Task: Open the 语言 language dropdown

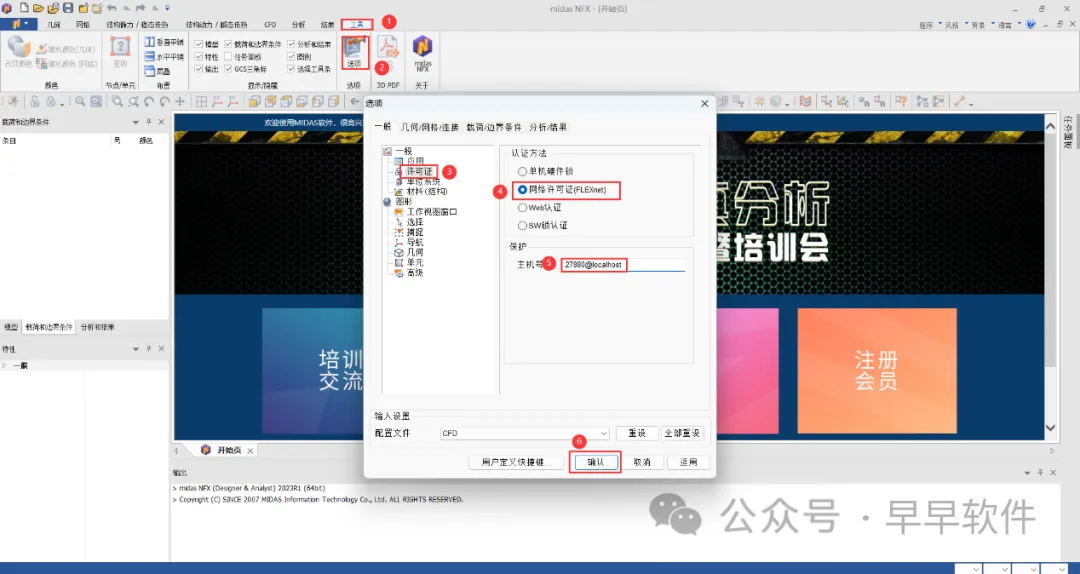Action: click(x=1008, y=25)
